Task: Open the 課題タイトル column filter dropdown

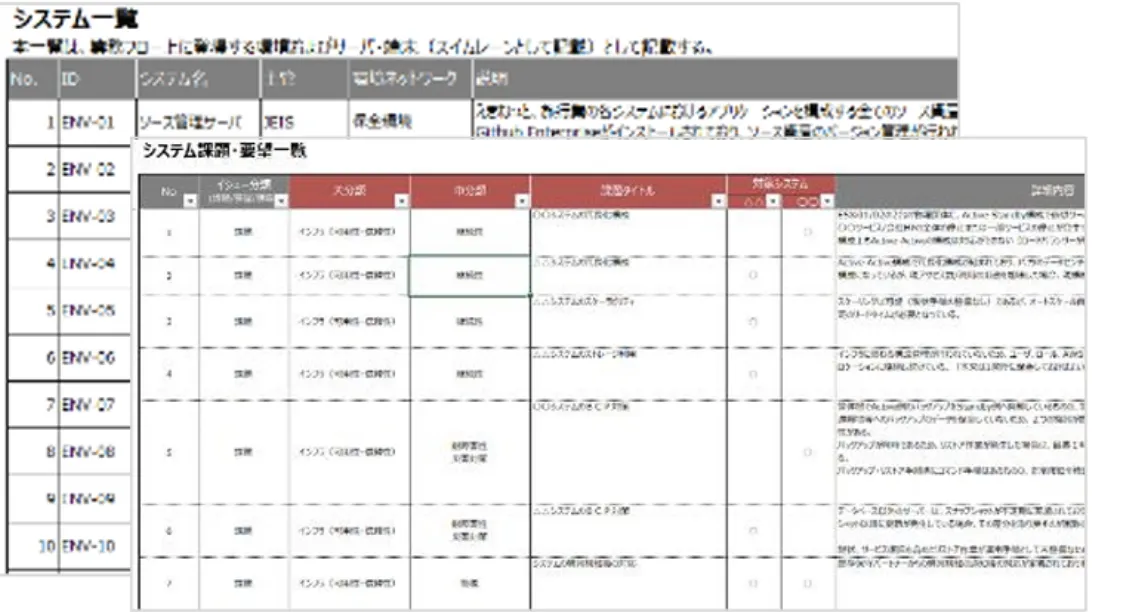Action: 718,201
